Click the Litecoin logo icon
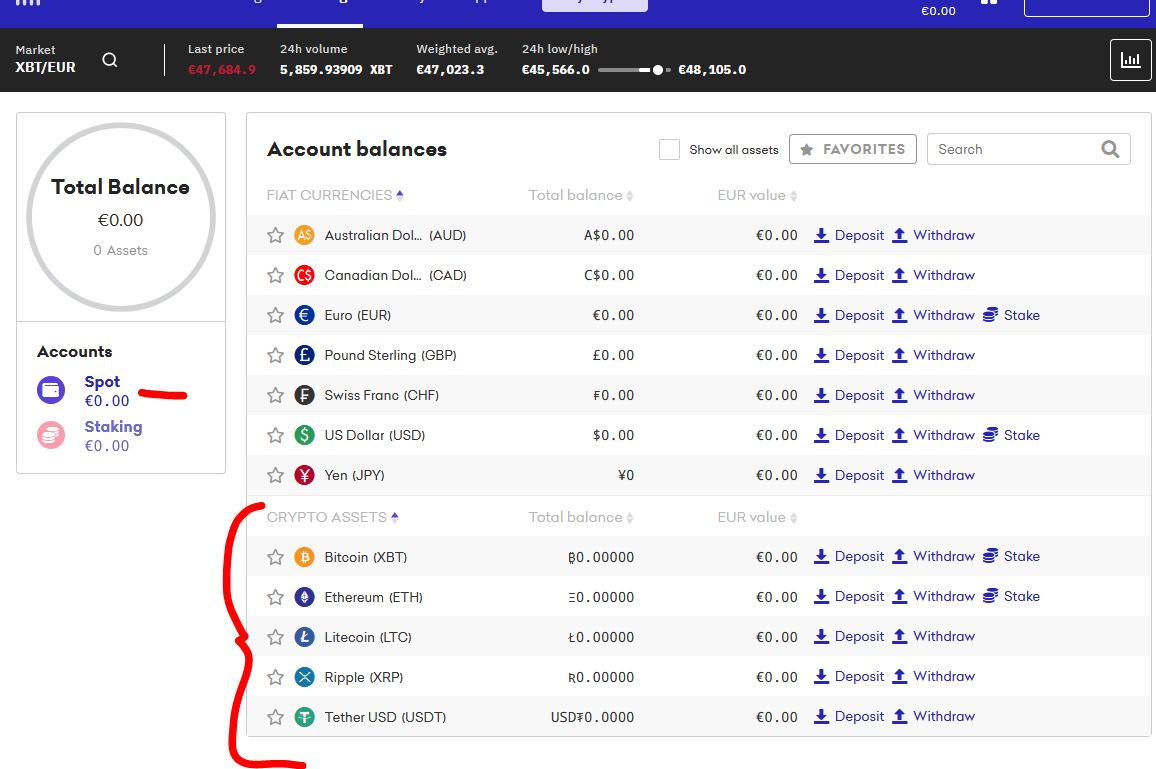The height and width of the screenshot is (769, 1156). click(x=304, y=637)
